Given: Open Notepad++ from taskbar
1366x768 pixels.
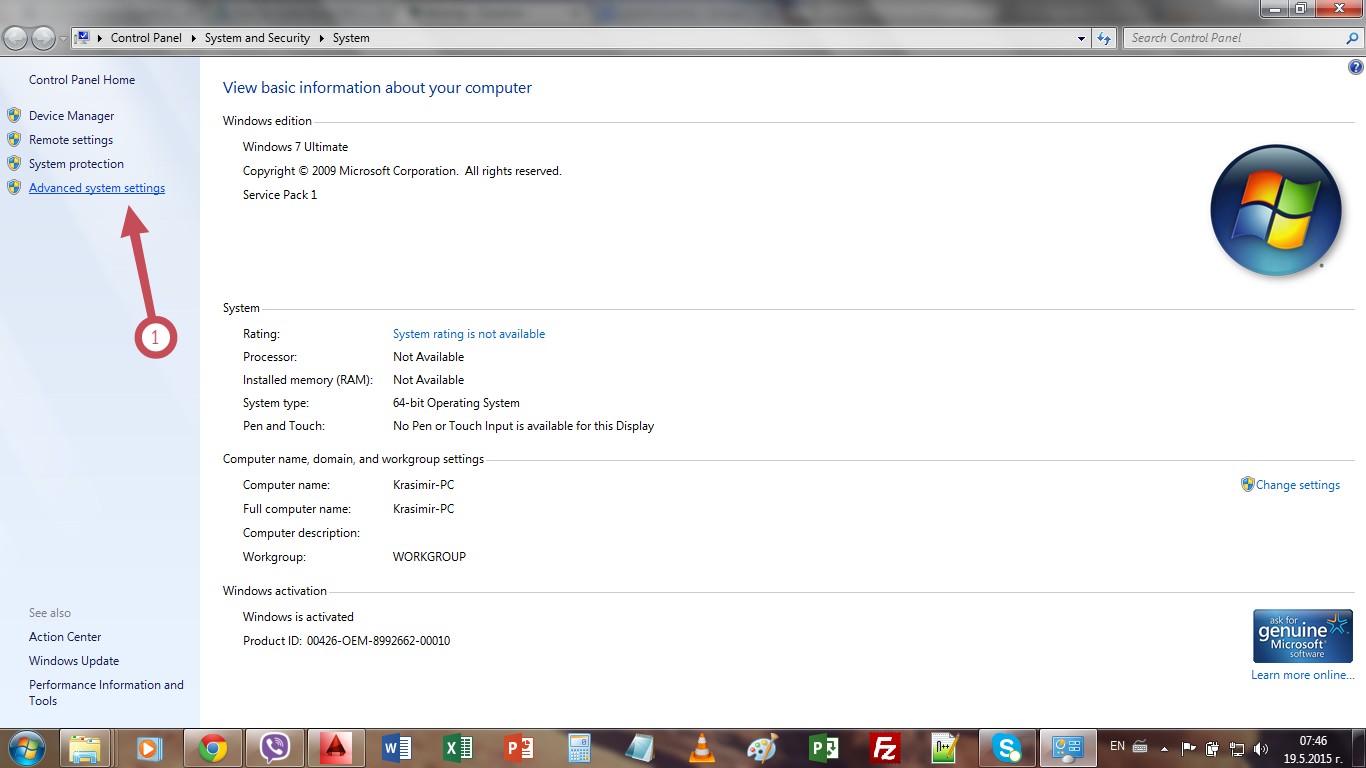Looking at the screenshot, I should (x=945, y=748).
